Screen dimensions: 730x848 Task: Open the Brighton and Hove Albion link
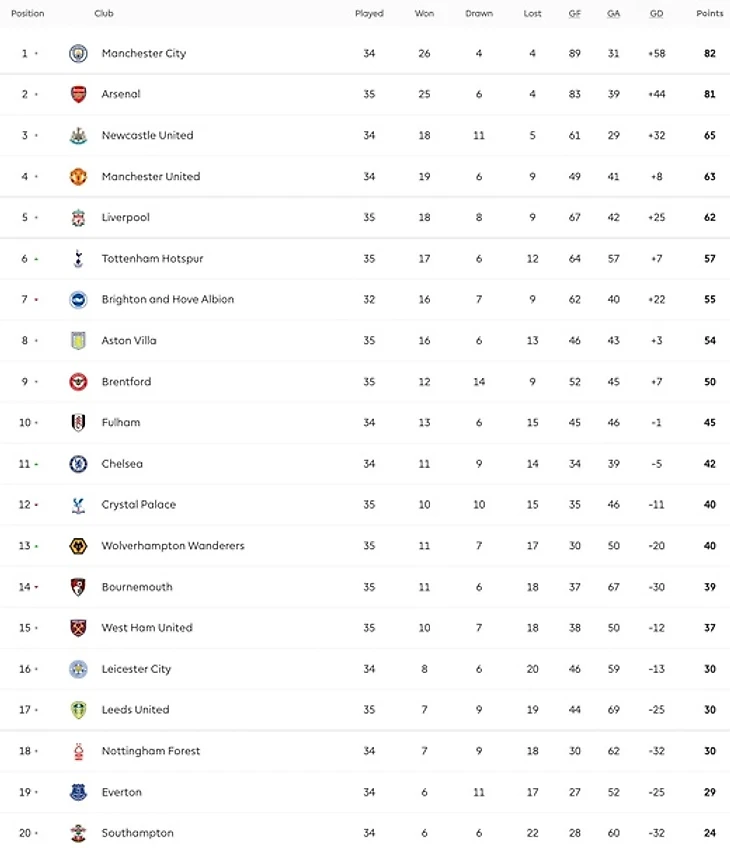(x=167, y=299)
